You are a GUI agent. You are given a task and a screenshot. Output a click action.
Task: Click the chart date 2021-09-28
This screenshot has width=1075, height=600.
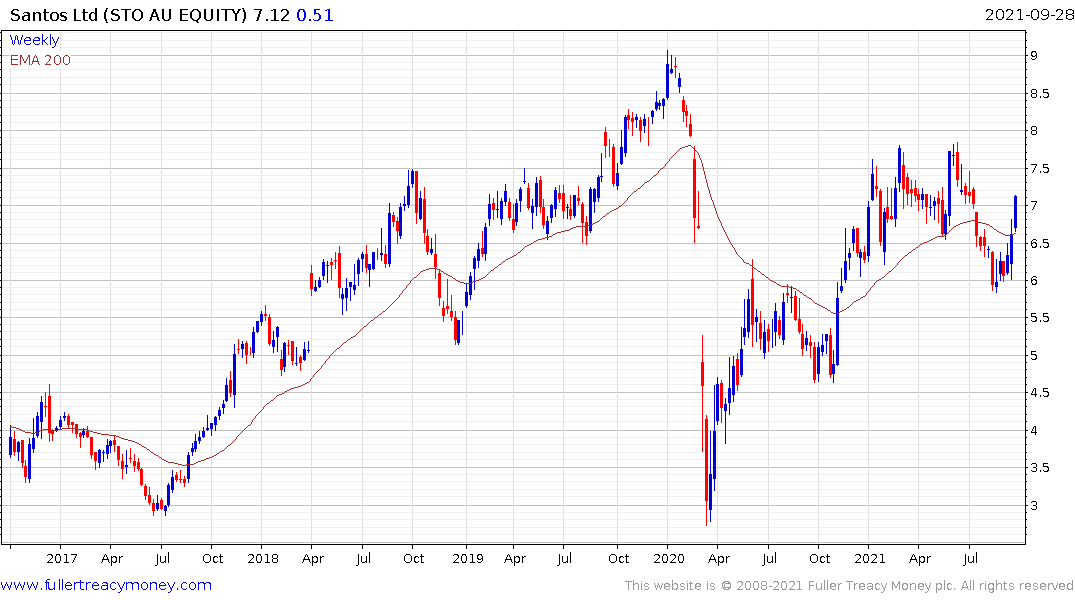click(1029, 15)
